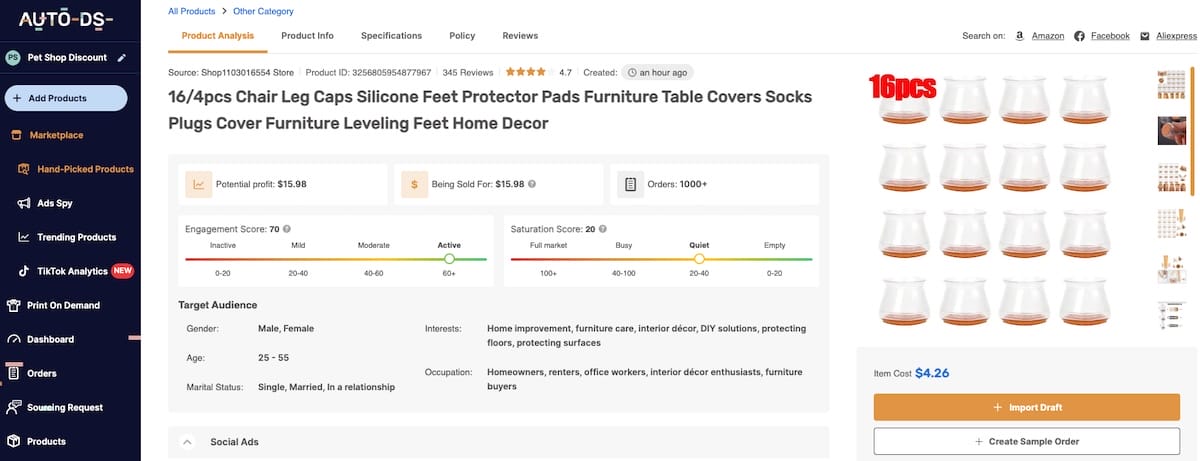
Task: Click the Engagement Score slider marker
Action: (x=449, y=259)
